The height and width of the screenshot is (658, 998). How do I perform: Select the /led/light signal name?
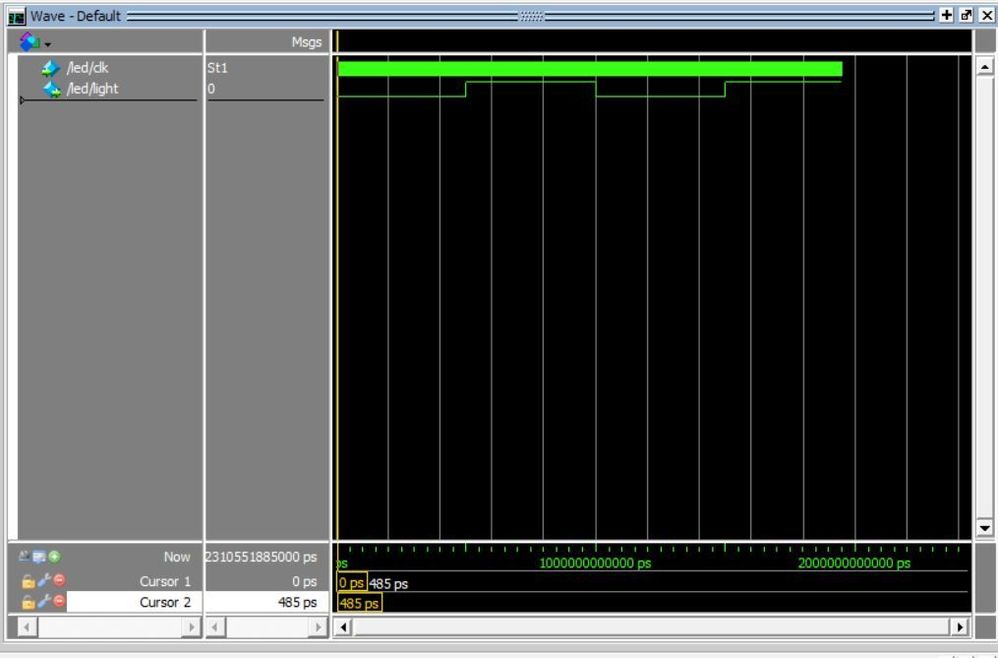point(92,88)
